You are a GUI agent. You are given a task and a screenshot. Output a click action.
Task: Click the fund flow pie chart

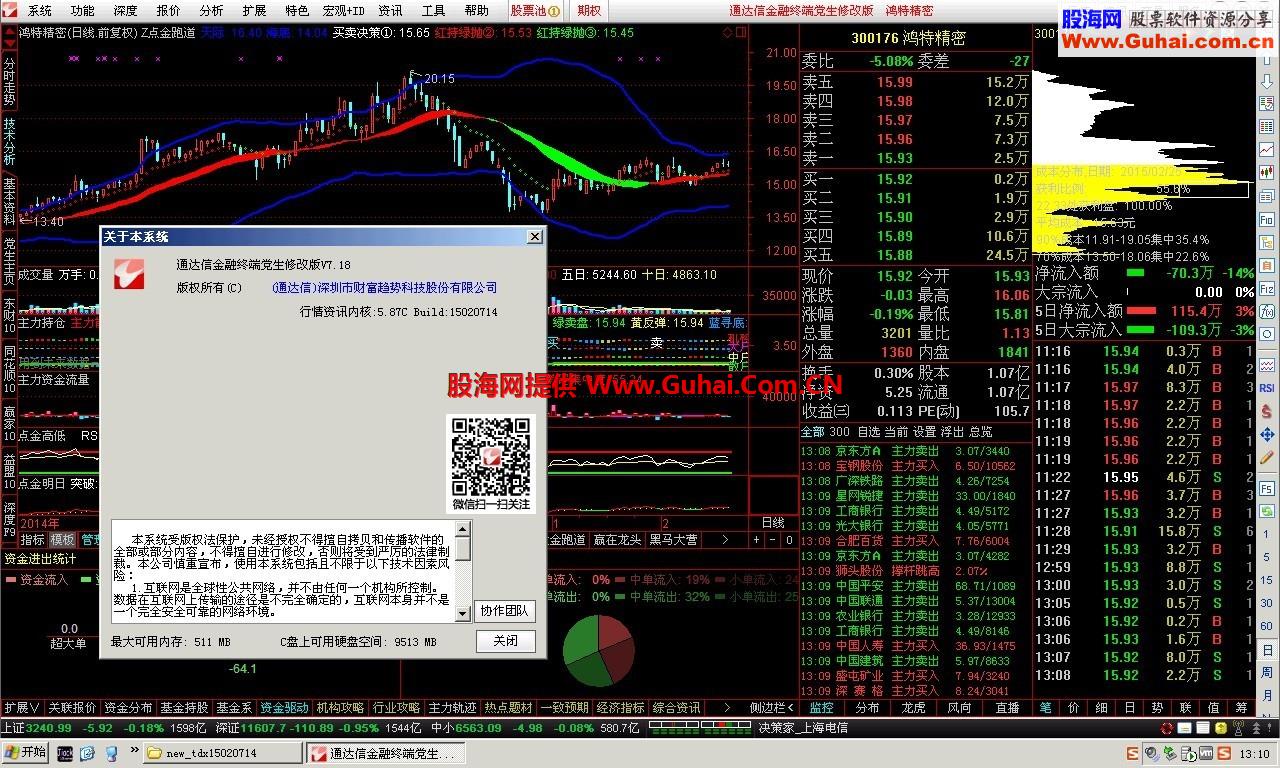click(598, 650)
